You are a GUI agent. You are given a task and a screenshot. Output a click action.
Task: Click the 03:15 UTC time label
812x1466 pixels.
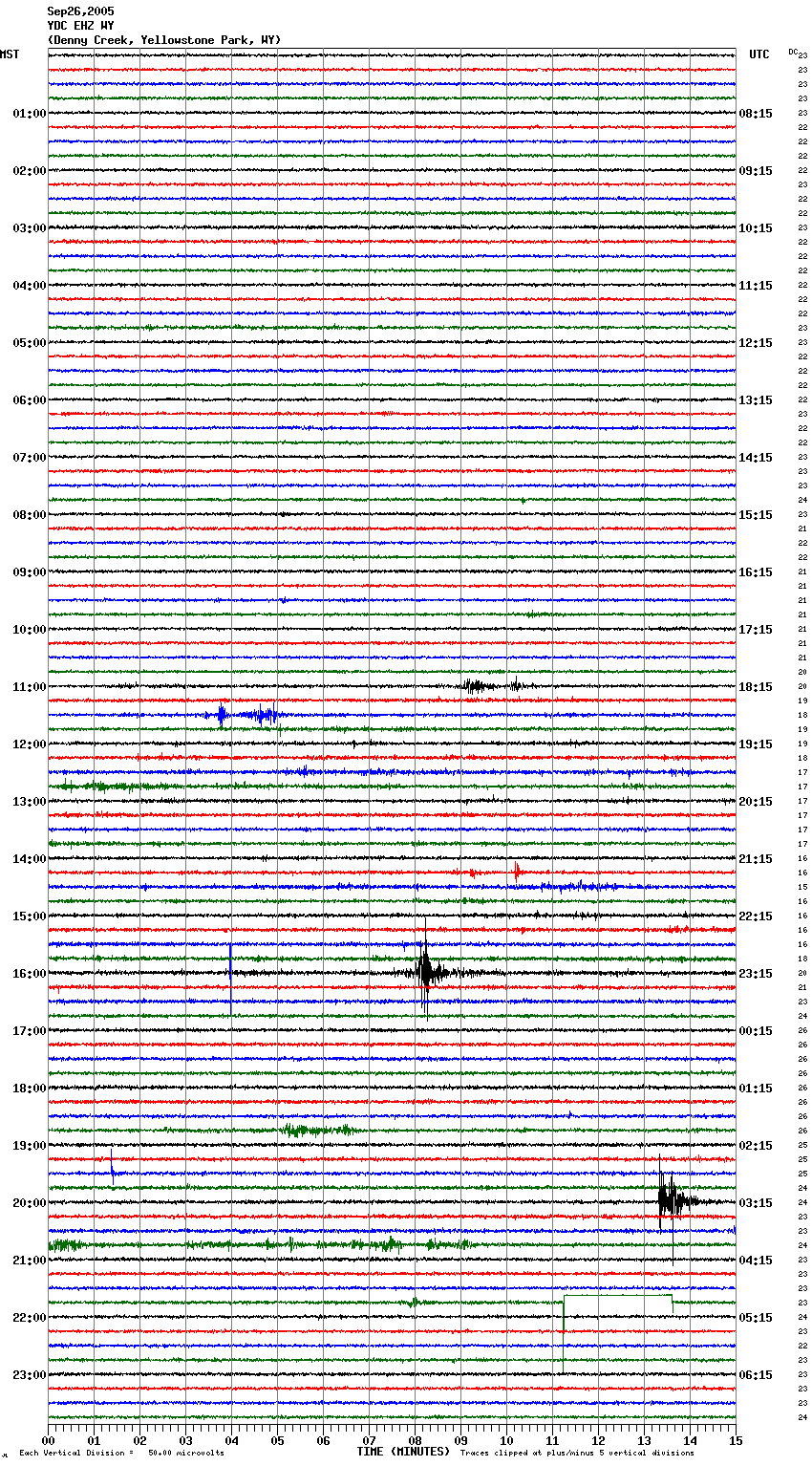[x=756, y=1203]
